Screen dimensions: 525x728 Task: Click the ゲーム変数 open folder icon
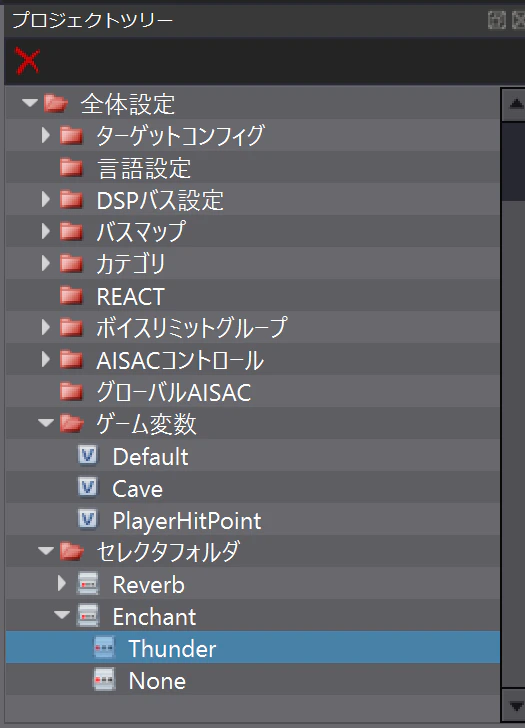pyautogui.click(x=72, y=423)
